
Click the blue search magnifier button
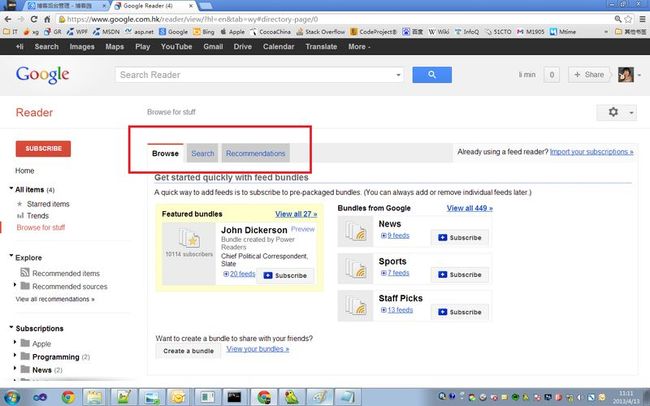tap(432, 75)
